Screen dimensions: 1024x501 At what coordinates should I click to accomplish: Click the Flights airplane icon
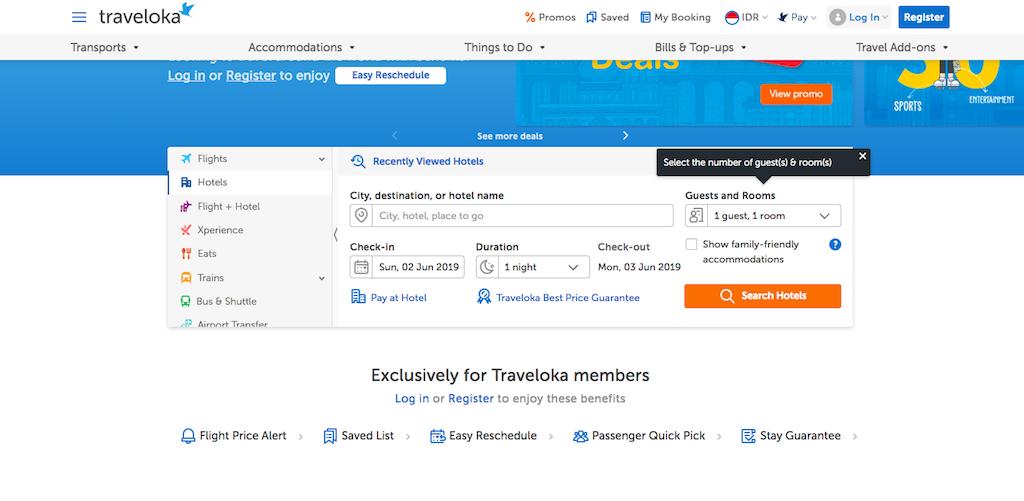pyautogui.click(x=186, y=159)
